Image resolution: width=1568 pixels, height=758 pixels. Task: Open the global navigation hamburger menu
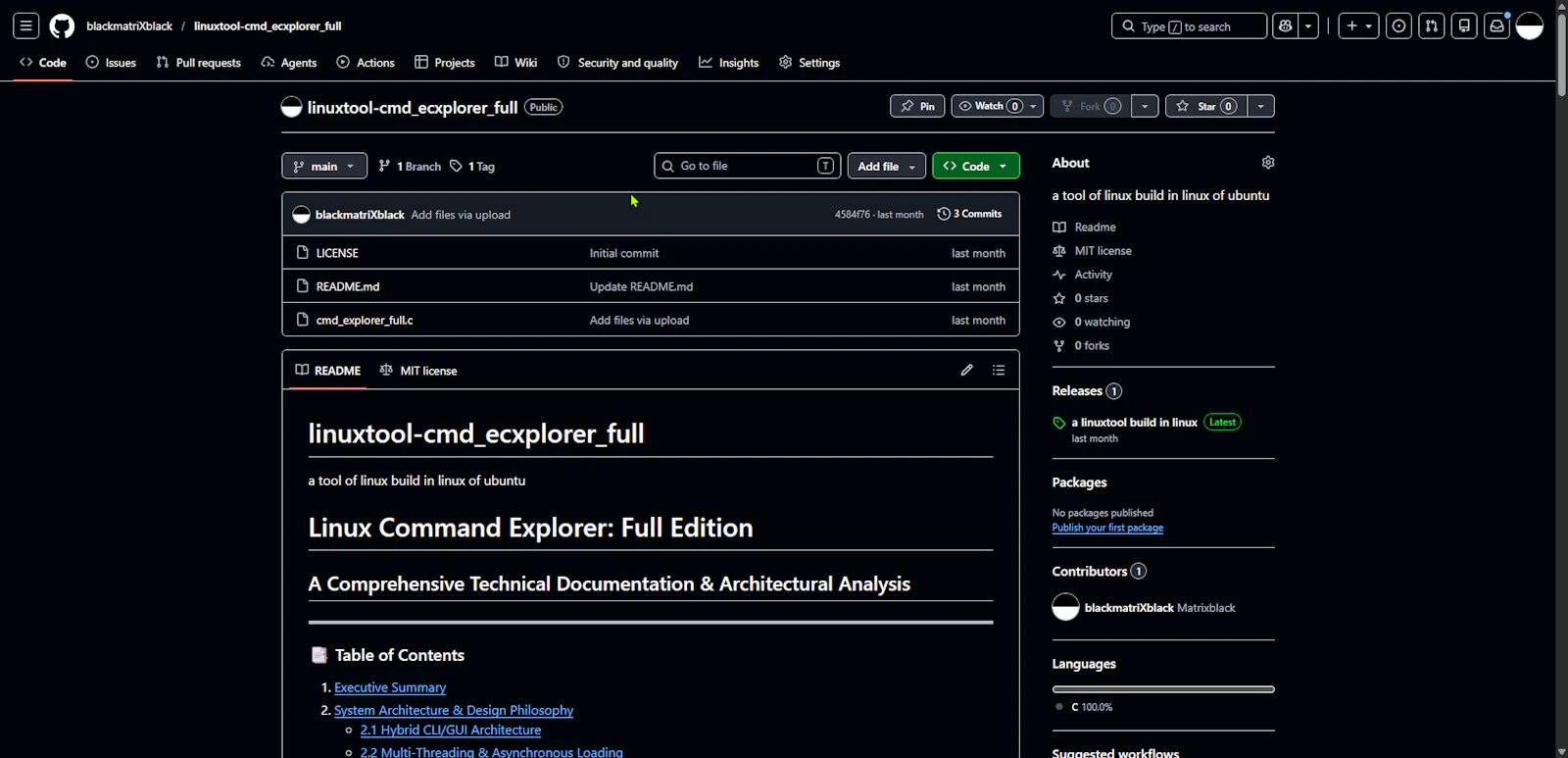pos(26,26)
